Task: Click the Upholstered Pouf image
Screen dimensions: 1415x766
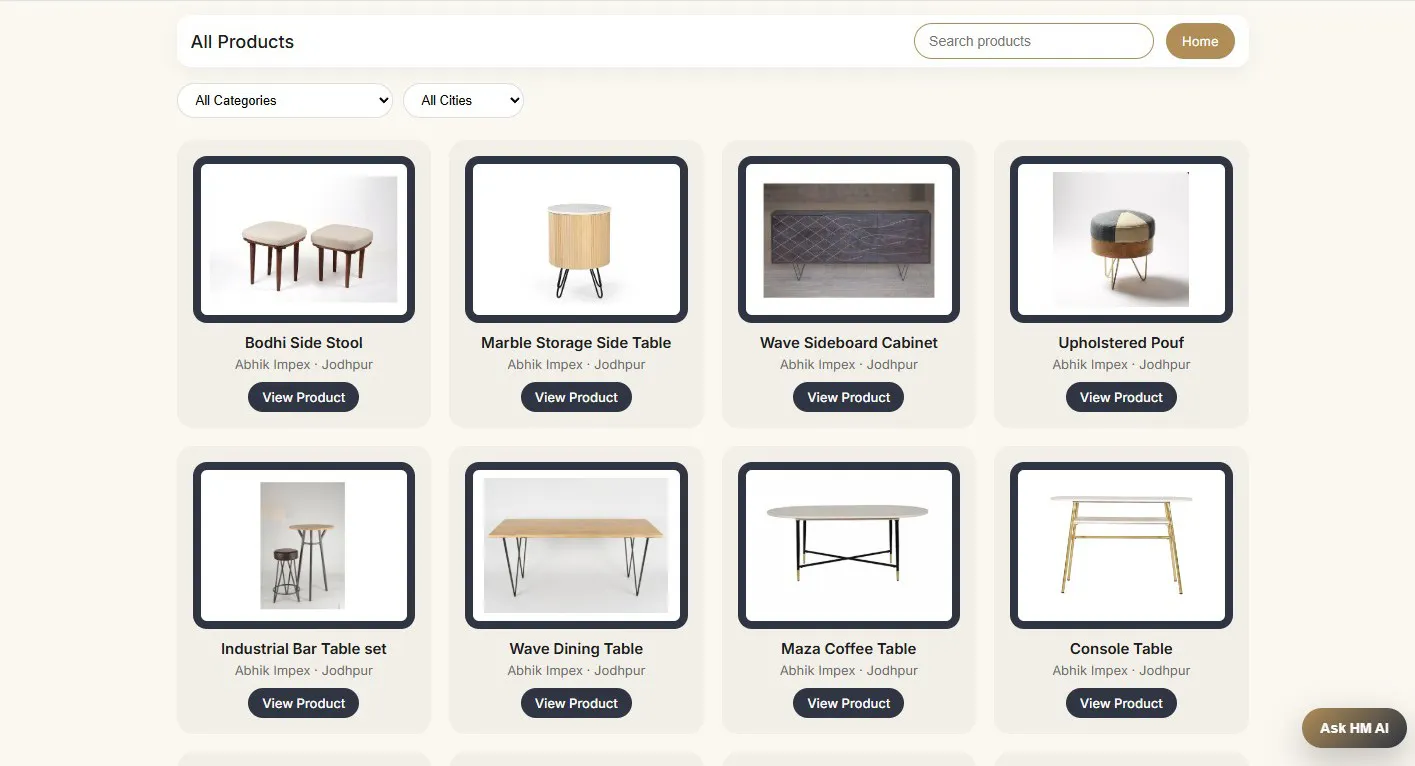Action: tap(1121, 239)
